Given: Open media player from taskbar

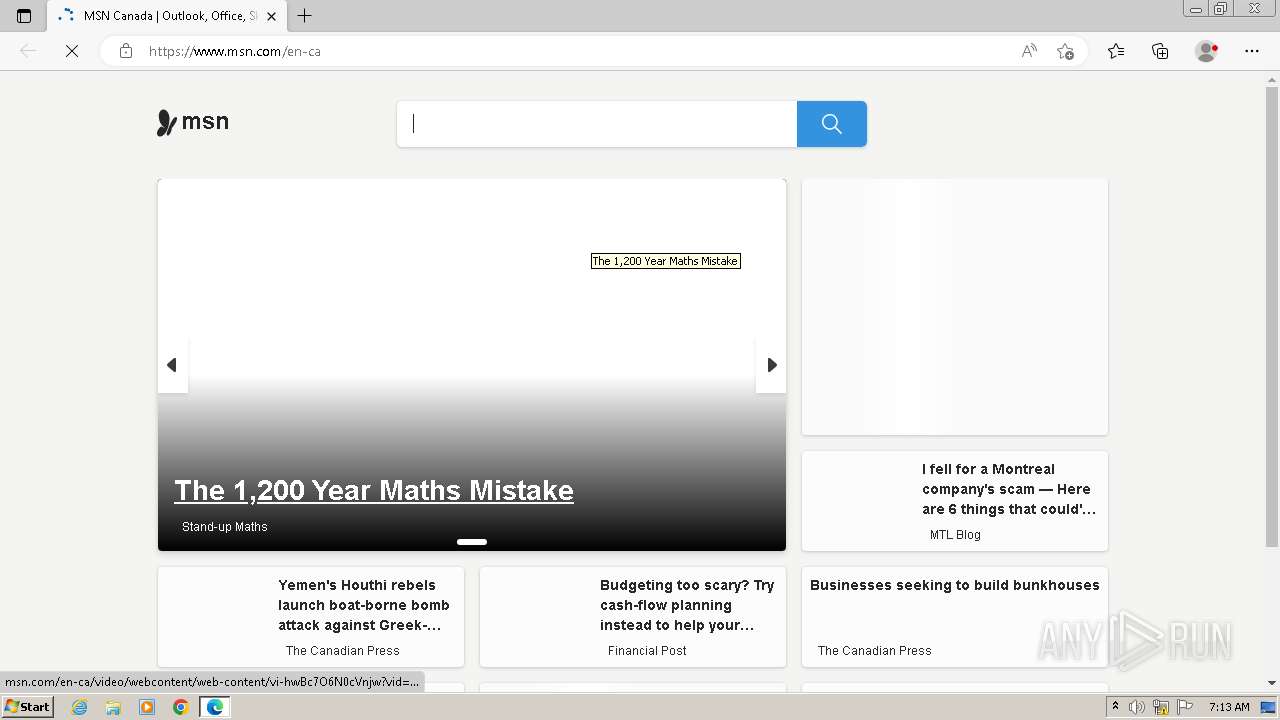Looking at the screenshot, I should pos(147,707).
